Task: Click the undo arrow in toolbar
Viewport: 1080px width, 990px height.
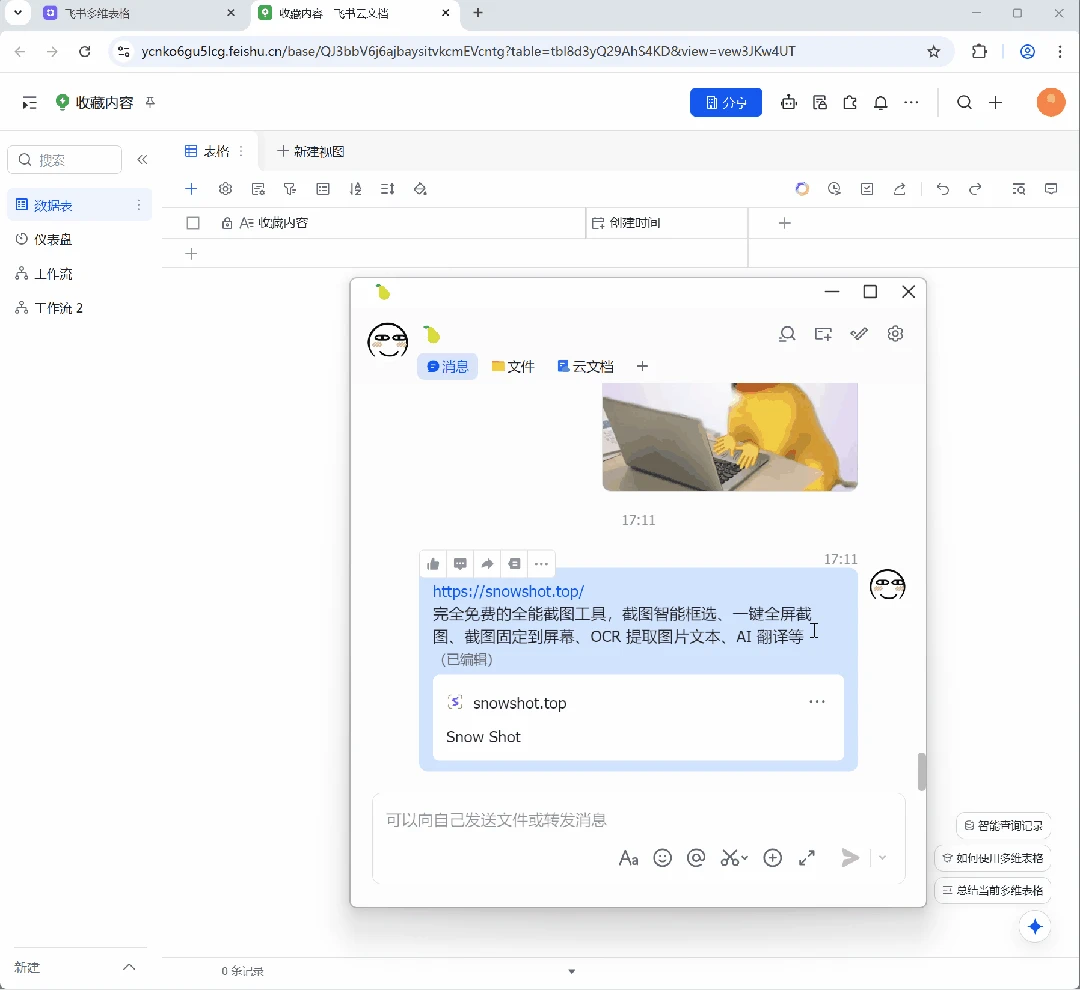Action: click(x=943, y=189)
